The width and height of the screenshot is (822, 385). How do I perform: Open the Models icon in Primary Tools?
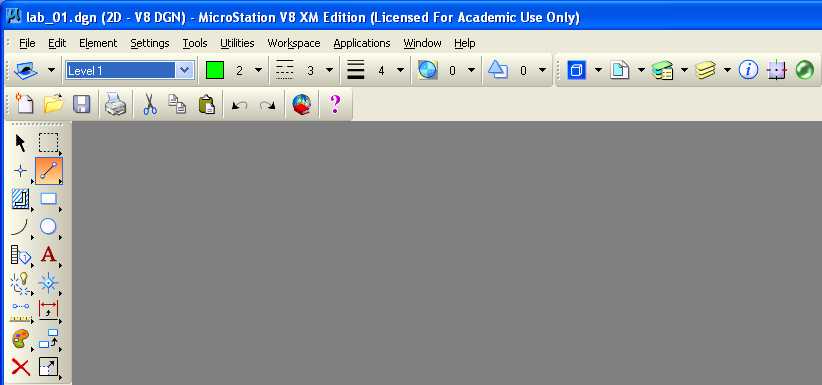tap(577, 70)
